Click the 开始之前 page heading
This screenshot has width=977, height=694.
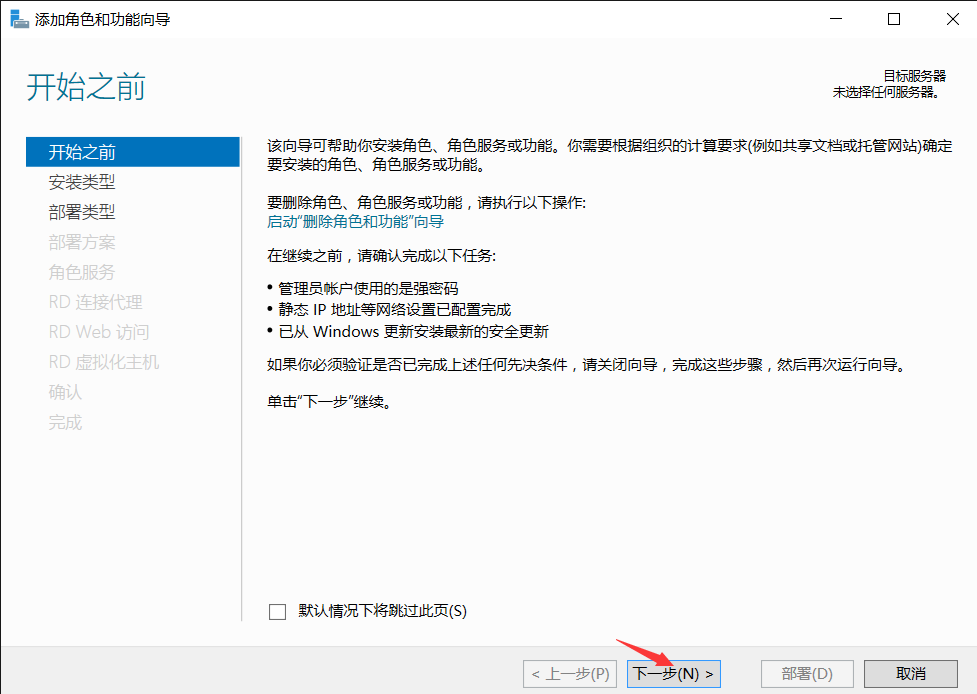(x=86, y=87)
